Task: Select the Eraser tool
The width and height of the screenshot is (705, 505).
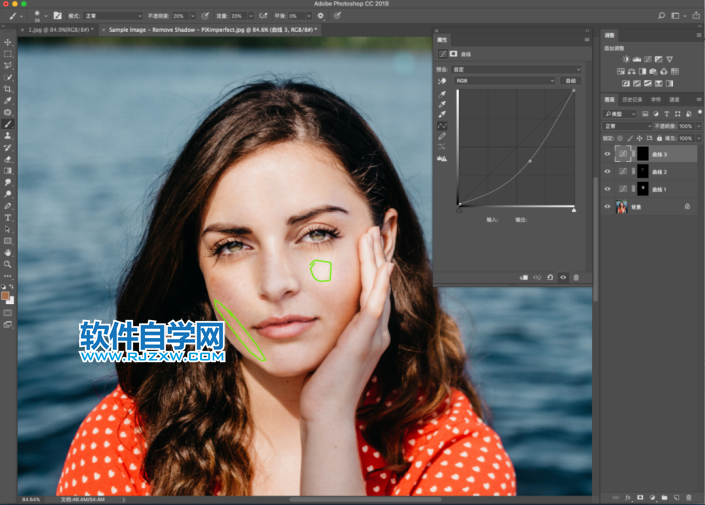Action: point(8,159)
